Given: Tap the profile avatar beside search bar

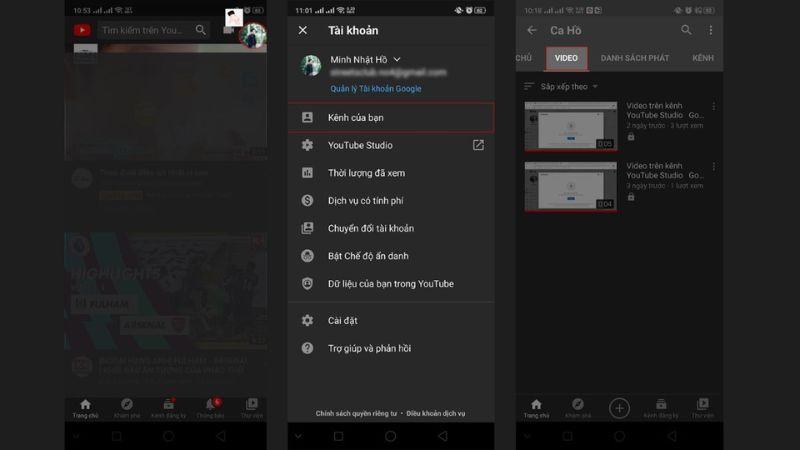Looking at the screenshot, I should point(253,34).
